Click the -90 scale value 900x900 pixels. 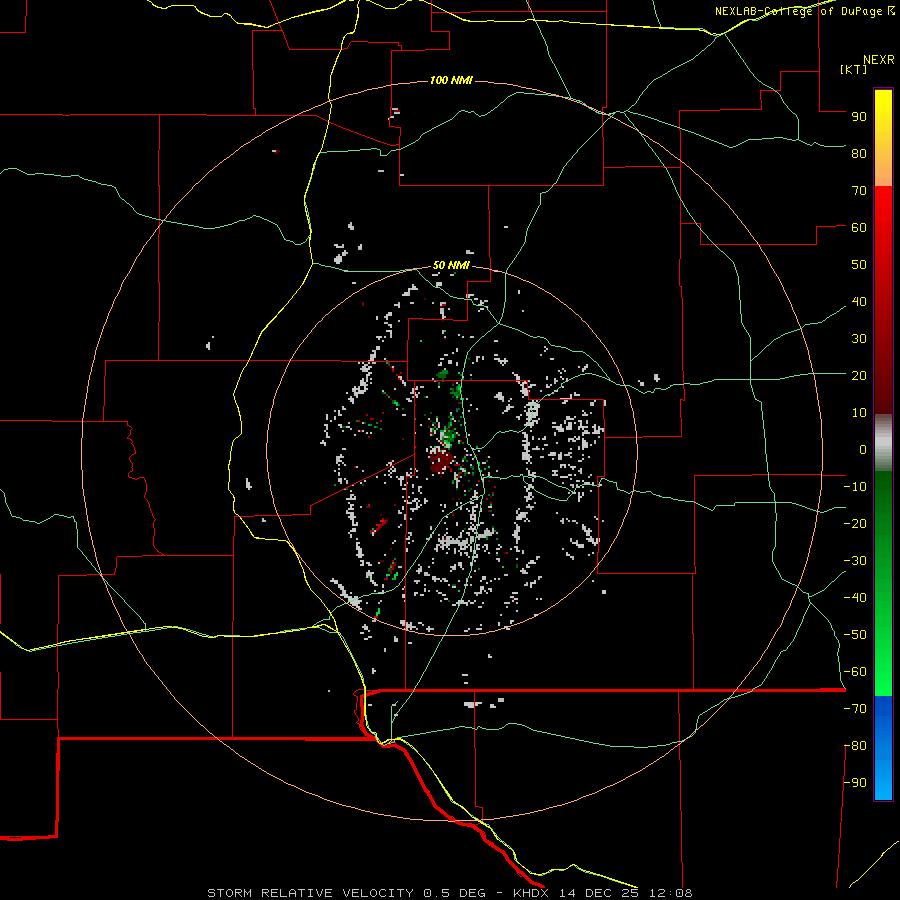pos(855,783)
